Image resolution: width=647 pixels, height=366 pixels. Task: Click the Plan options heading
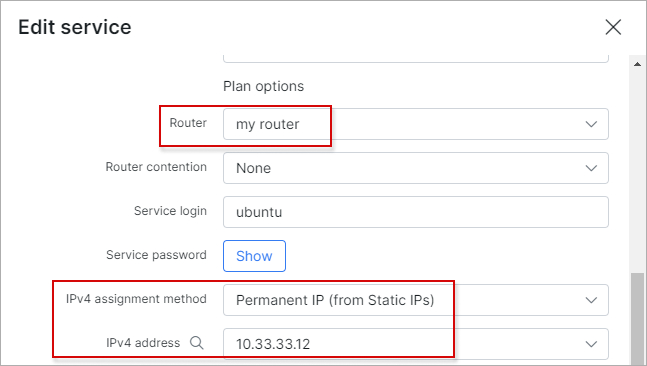coord(263,86)
